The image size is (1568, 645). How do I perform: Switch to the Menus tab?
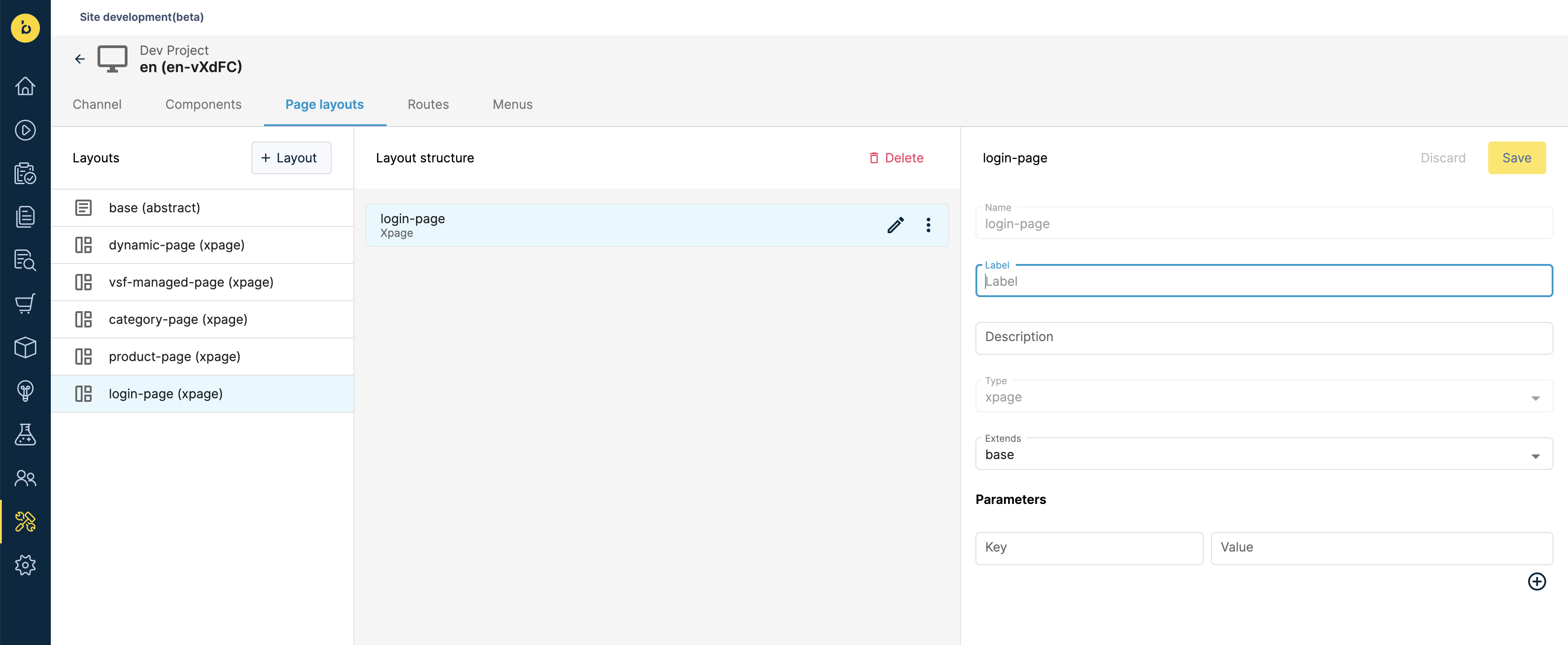tap(513, 105)
